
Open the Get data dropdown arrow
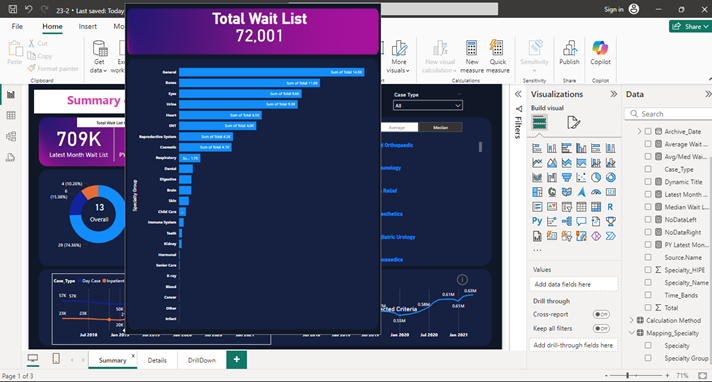tap(105, 71)
